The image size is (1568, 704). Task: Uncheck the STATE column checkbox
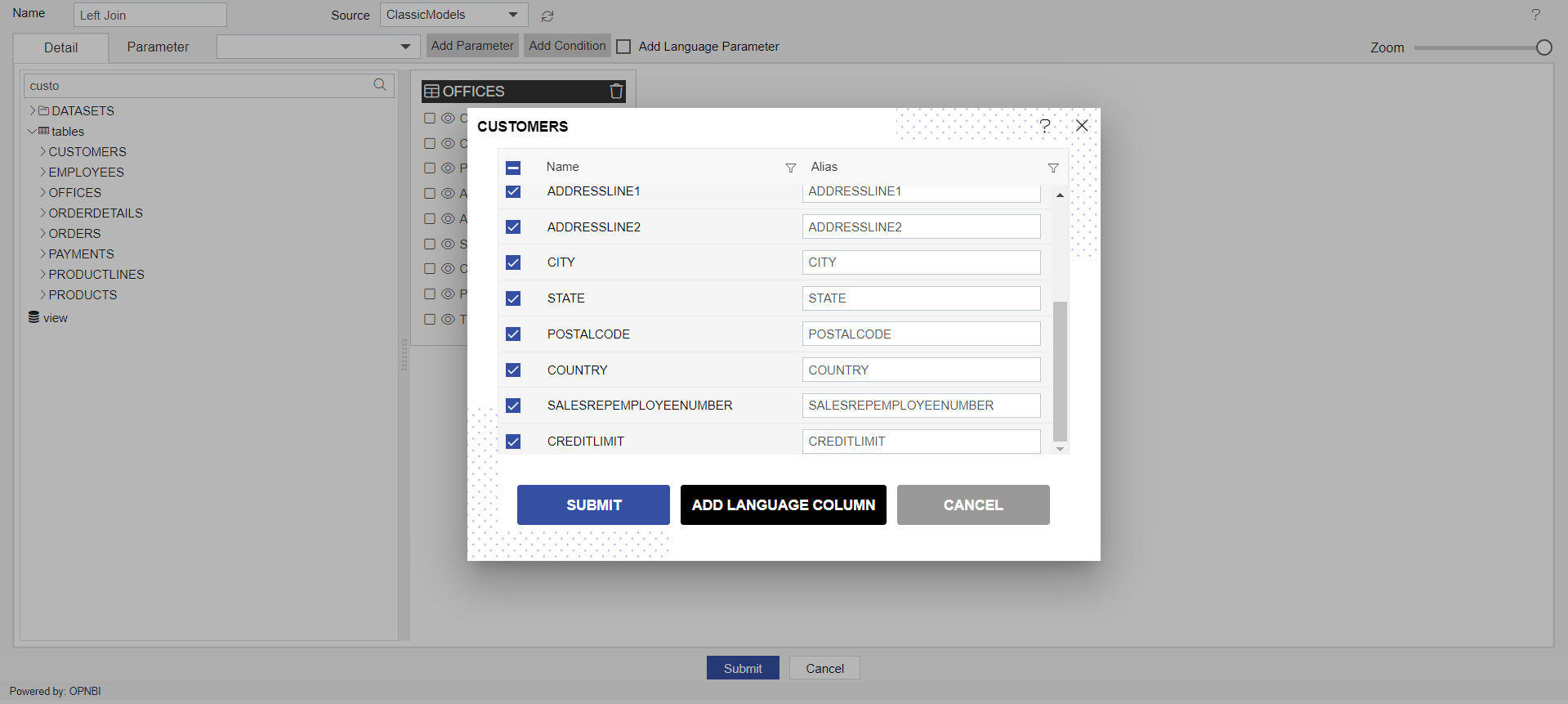(x=513, y=298)
